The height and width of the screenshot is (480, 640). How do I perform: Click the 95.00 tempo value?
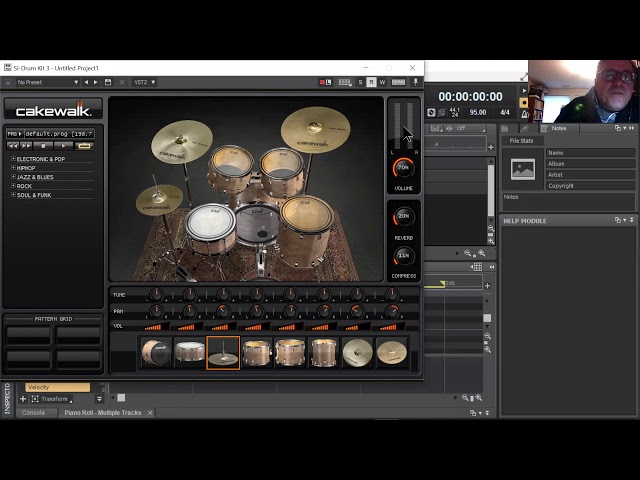click(x=478, y=112)
